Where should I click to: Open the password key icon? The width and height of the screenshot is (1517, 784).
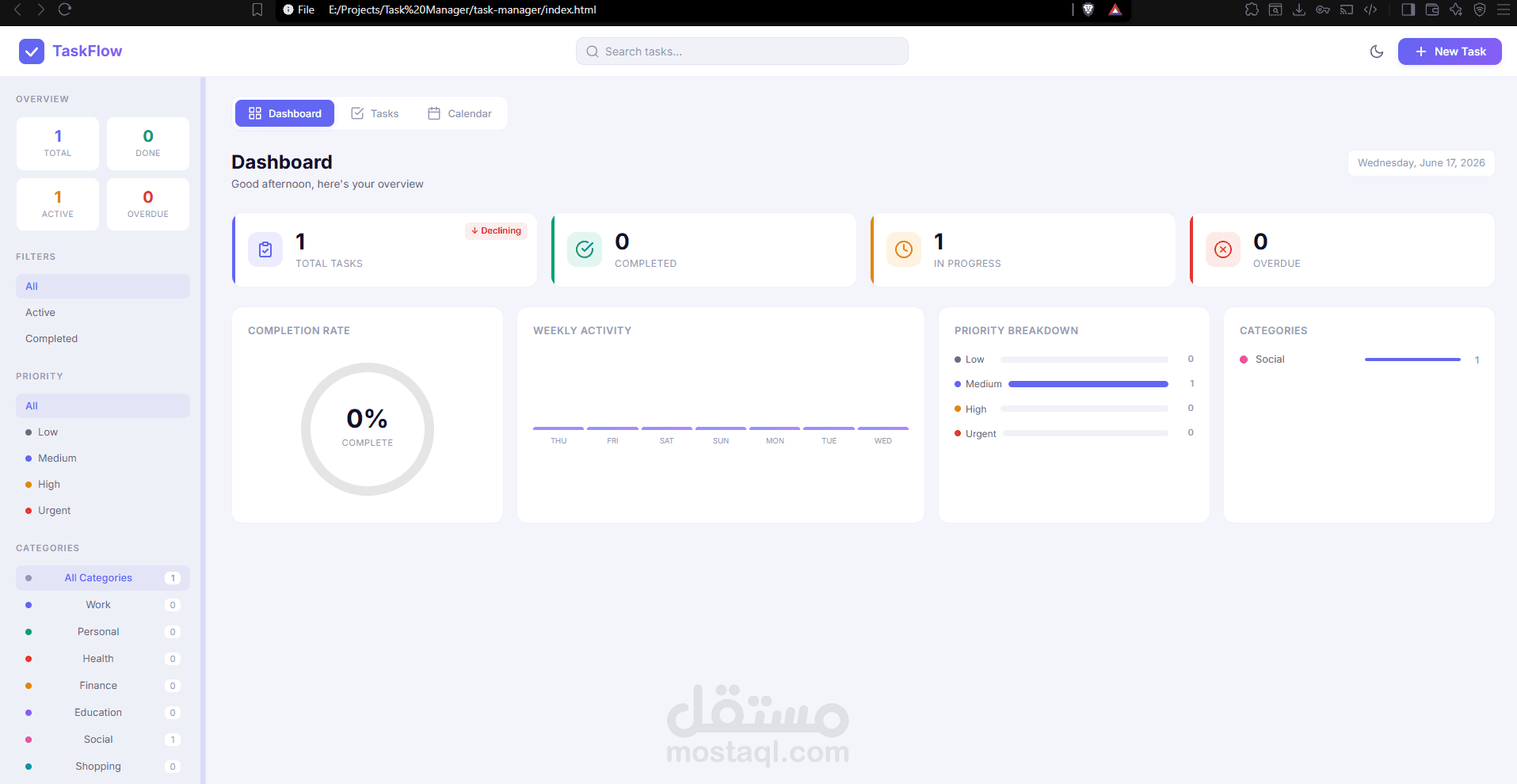(1323, 10)
